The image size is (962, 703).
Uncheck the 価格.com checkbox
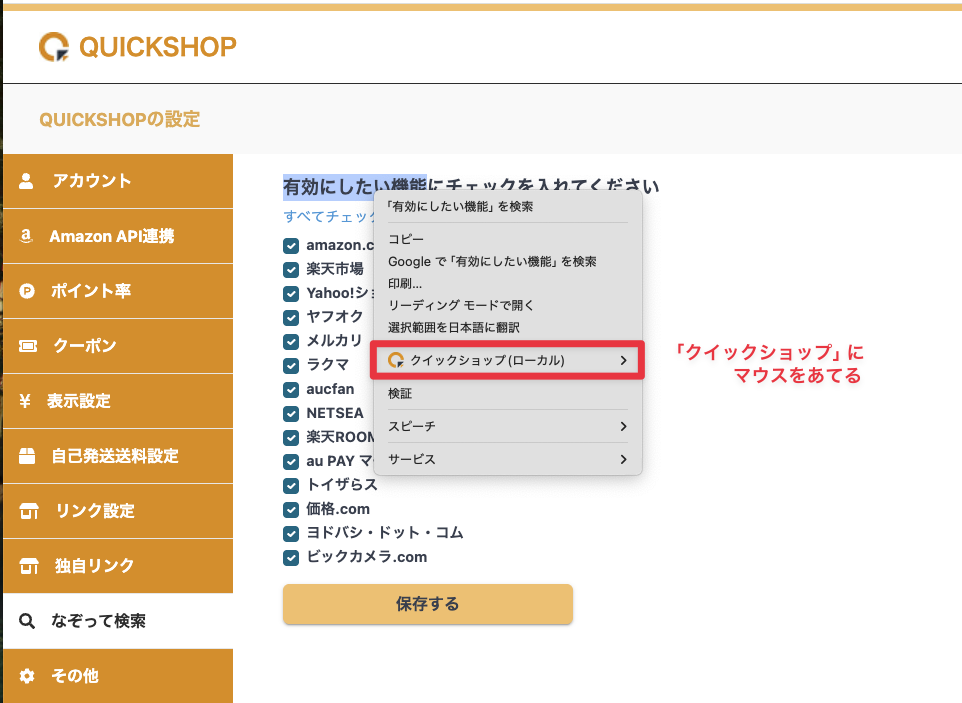tap(291, 509)
